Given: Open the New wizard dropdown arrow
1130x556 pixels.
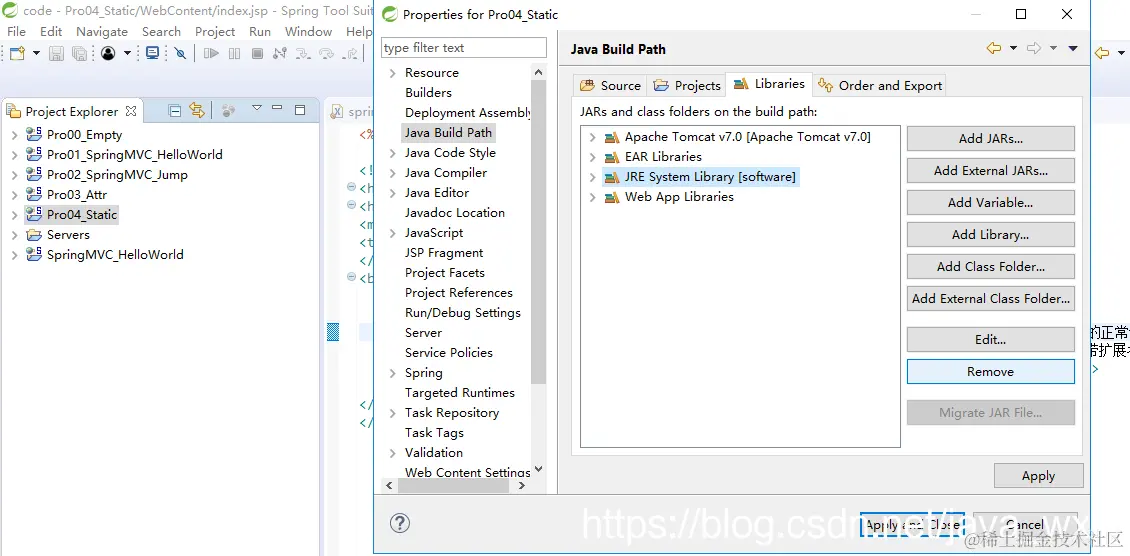Looking at the screenshot, I should (x=35, y=53).
